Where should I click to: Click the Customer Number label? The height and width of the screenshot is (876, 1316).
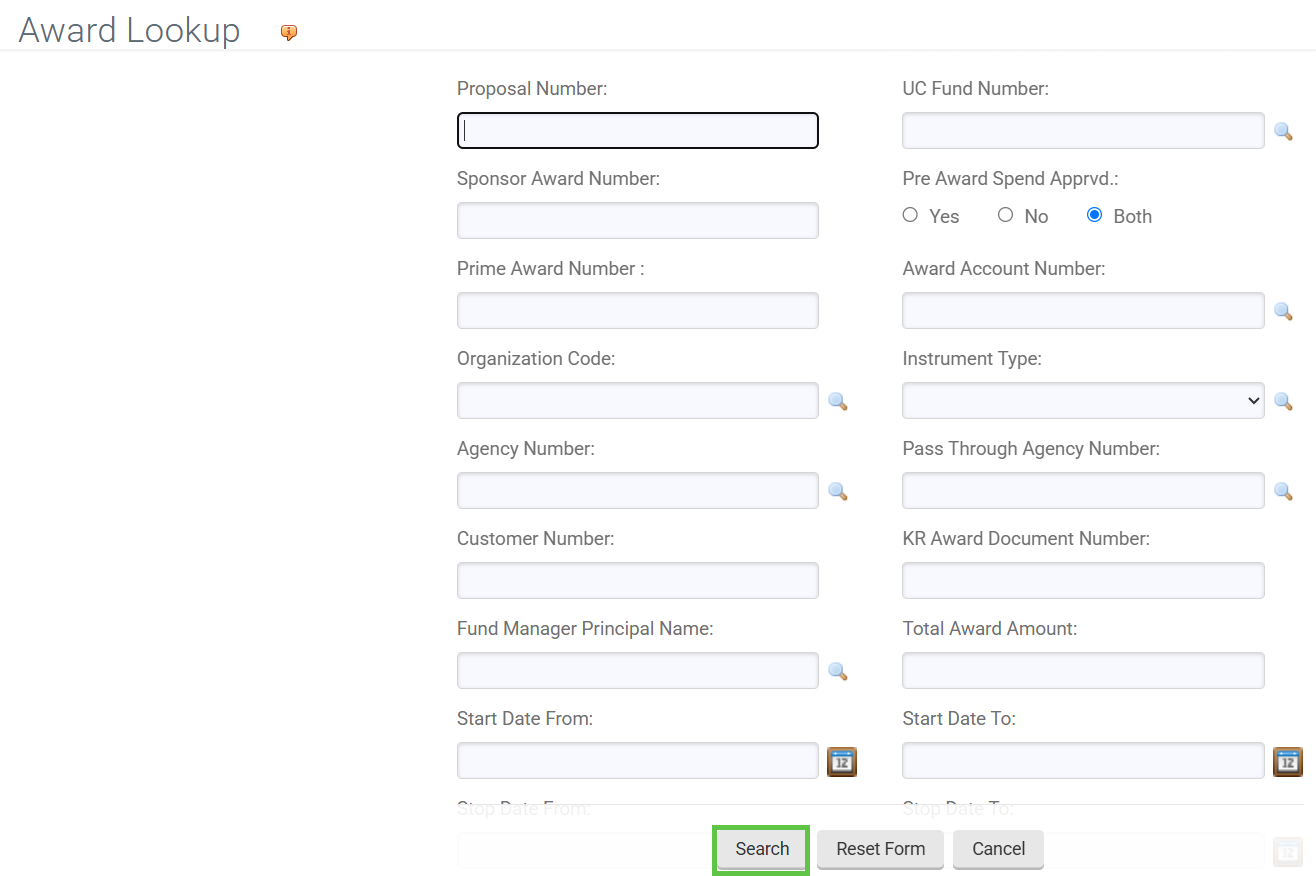[536, 539]
